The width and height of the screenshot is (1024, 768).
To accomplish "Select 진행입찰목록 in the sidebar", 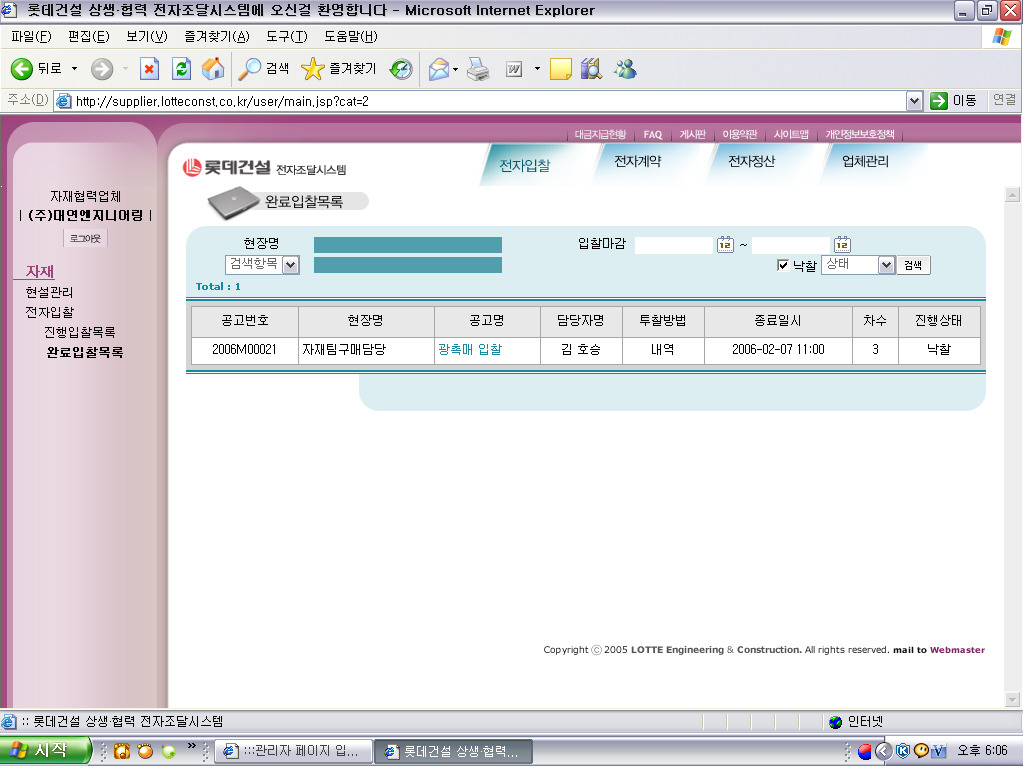I will (80, 332).
